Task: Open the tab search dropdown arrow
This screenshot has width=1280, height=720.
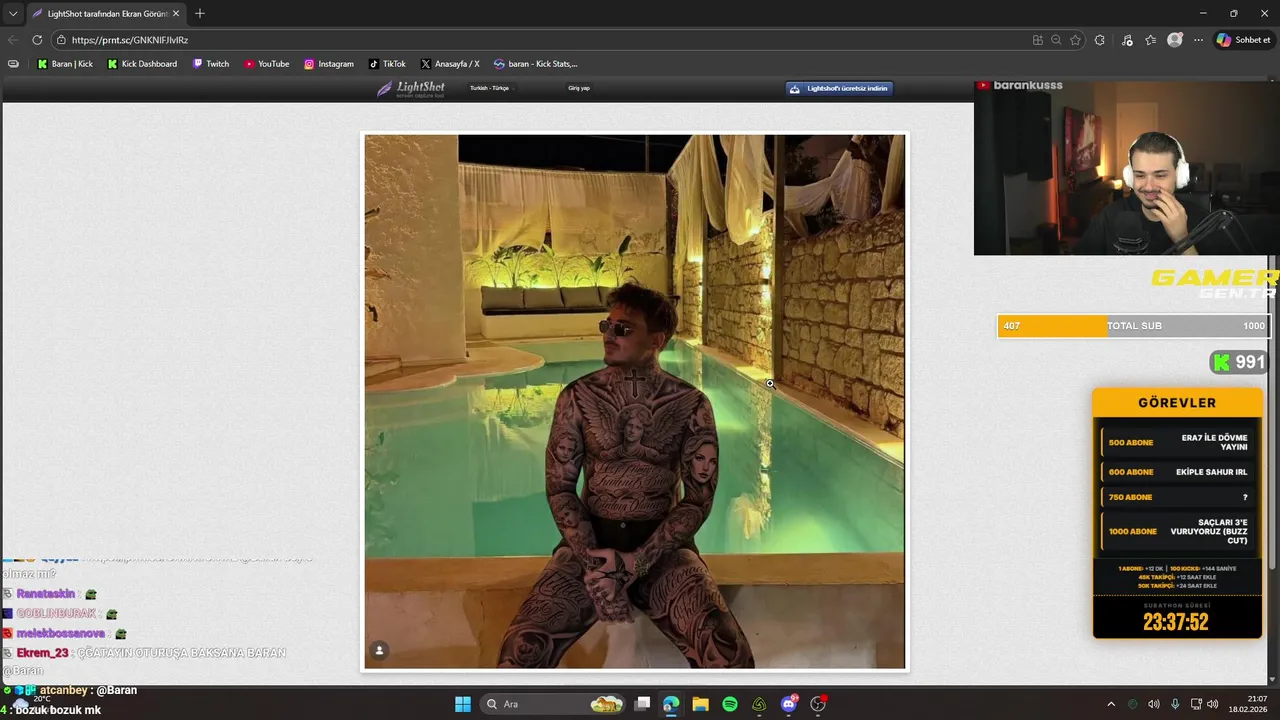Action: click(13, 14)
